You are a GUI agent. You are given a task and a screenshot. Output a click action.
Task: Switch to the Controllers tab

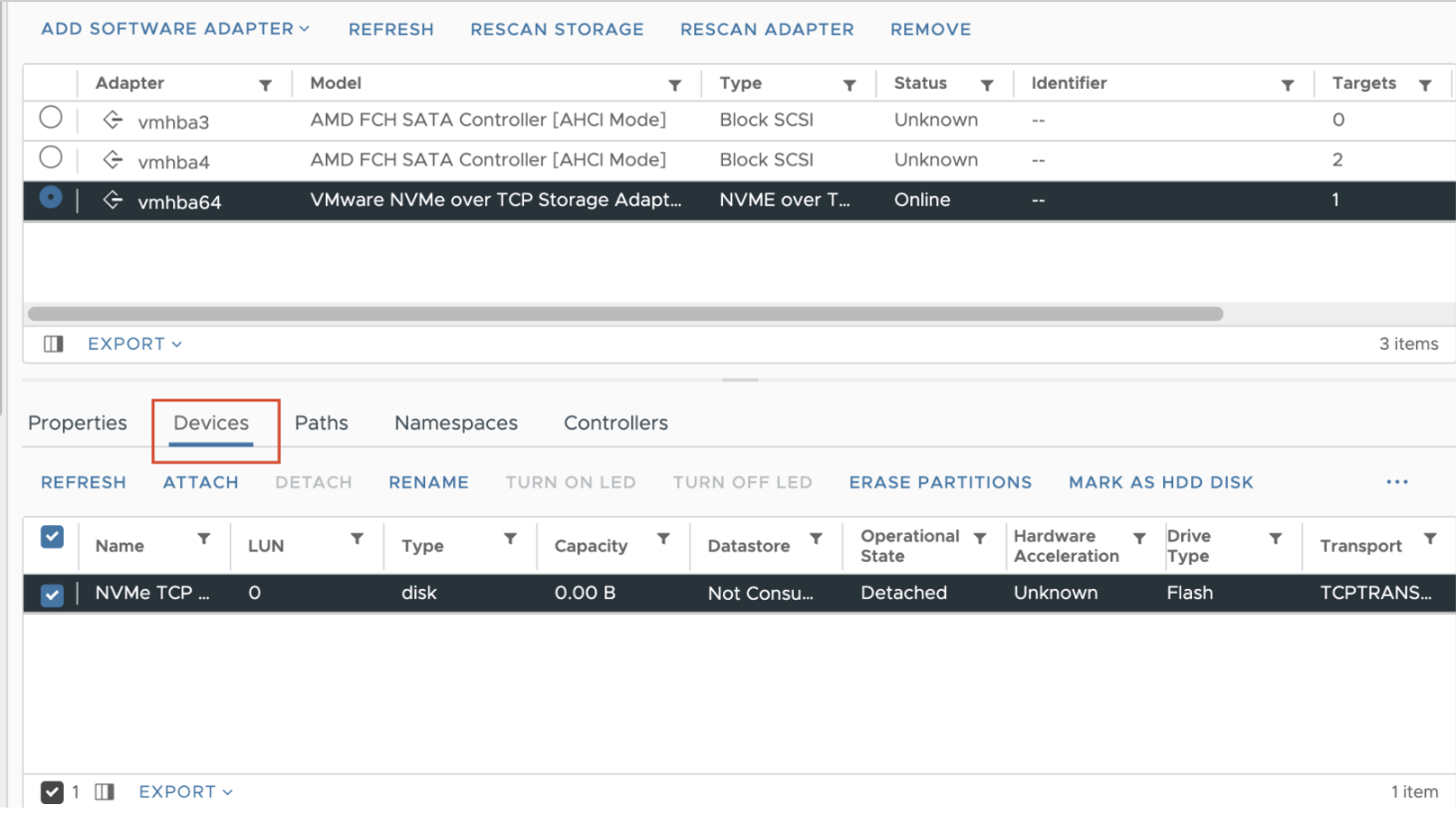tap(615, 423)
